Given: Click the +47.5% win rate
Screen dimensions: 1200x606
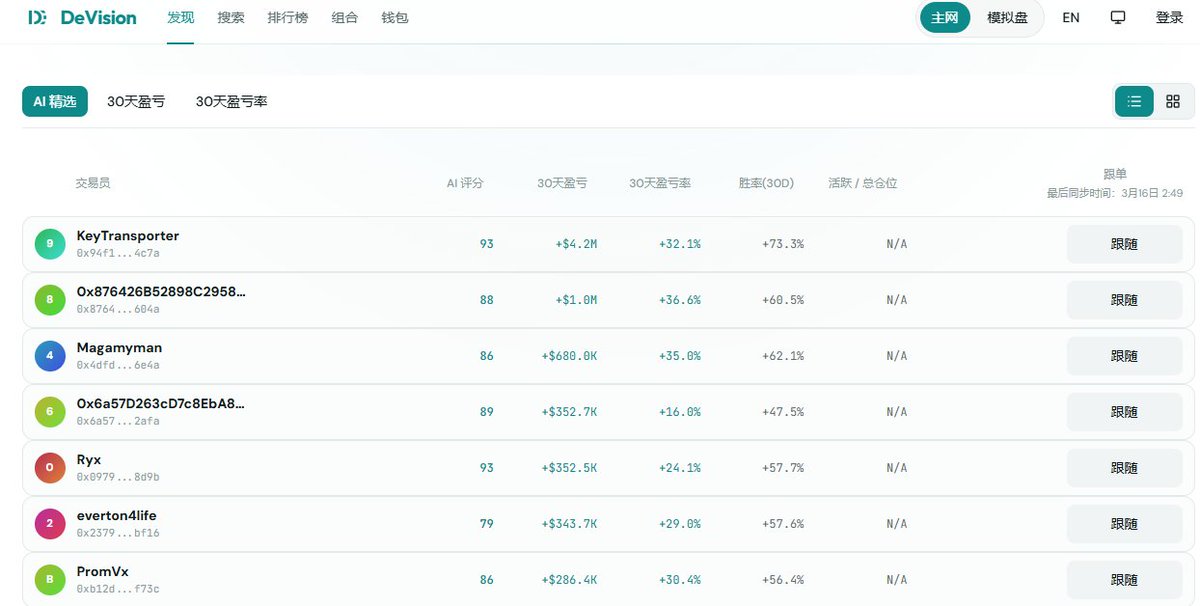Looking at the screenshot, I should click(x=783, y=412).
